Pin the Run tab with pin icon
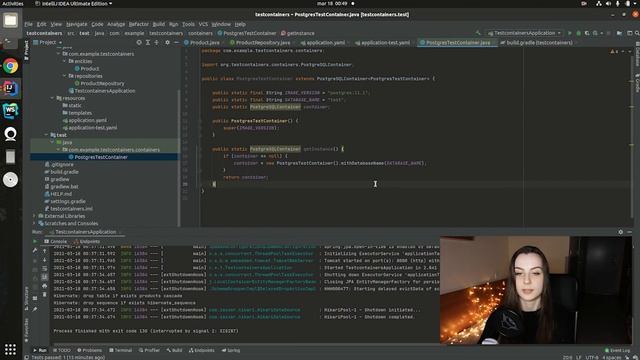This screenshot has height=360, width=640. 35,309
